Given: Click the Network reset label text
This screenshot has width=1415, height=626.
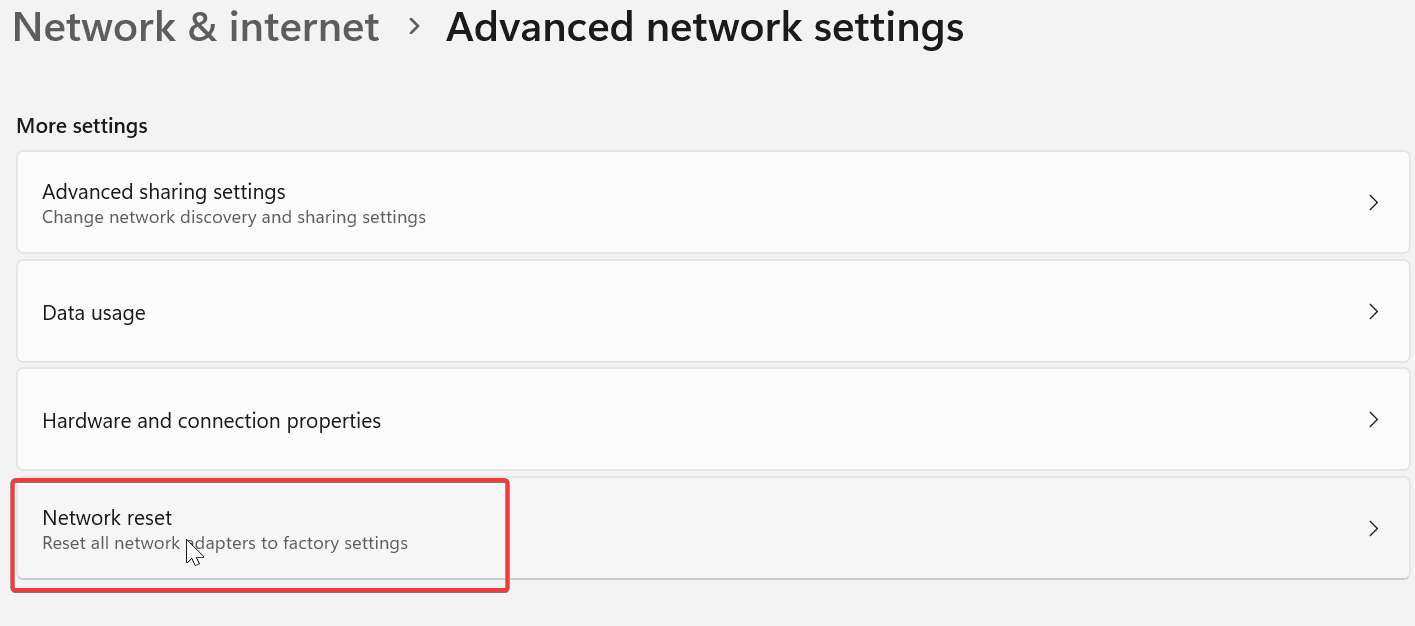Looking at the screenshot, I should tap(107, 517).
